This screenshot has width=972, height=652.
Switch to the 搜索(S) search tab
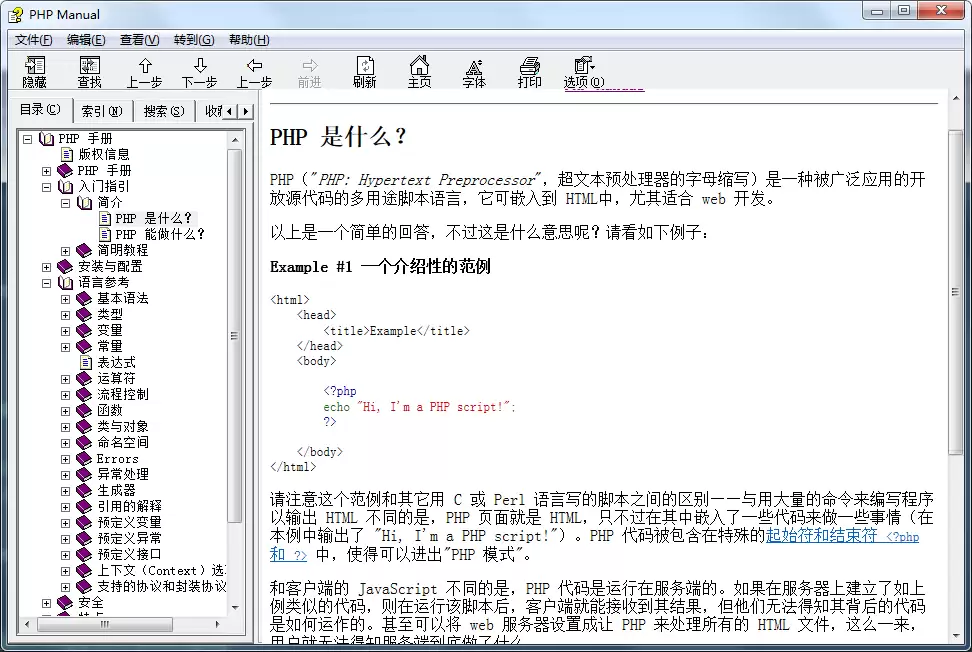pyautogui.click(x=164, y=111)
